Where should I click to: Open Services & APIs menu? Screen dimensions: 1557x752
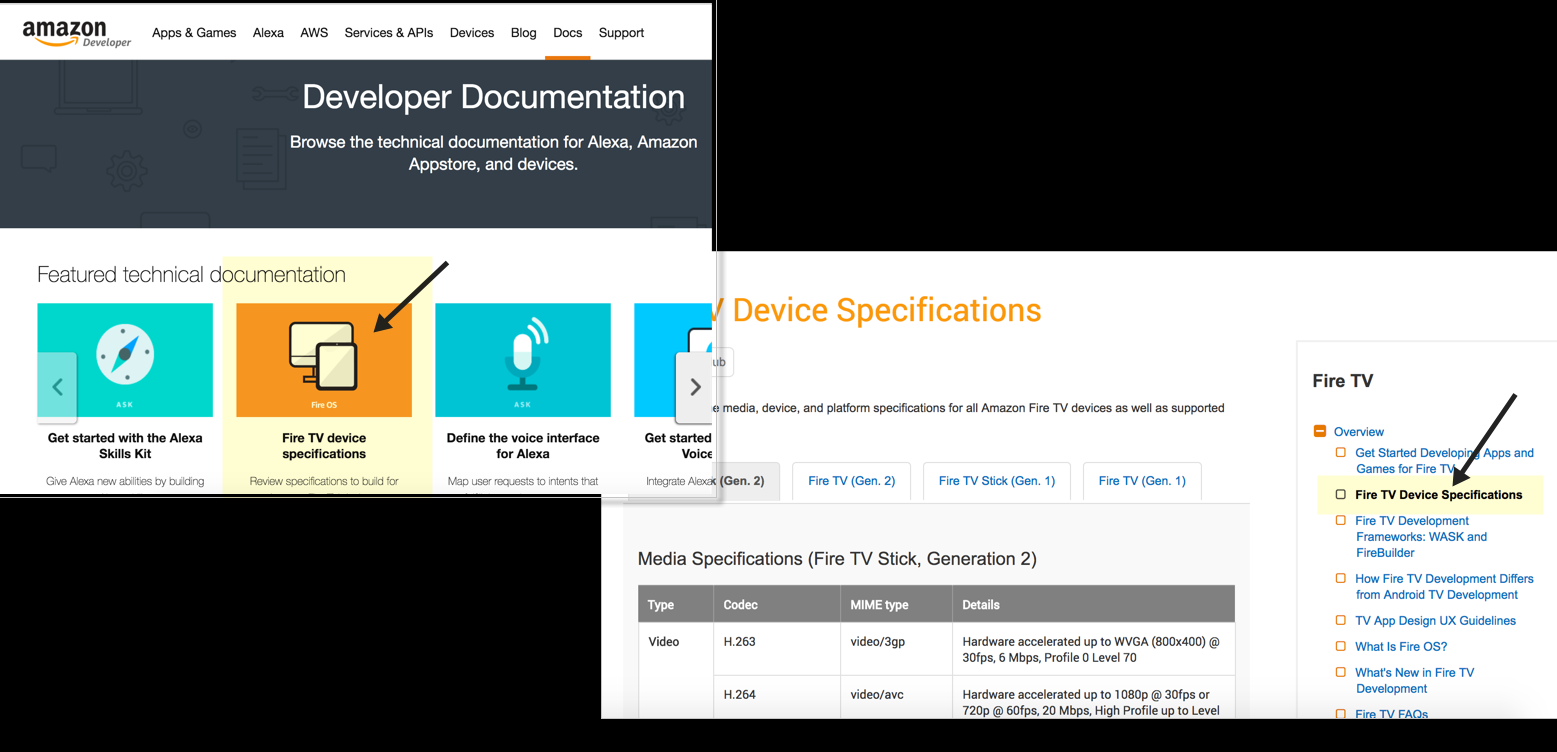tap(389, 33)
